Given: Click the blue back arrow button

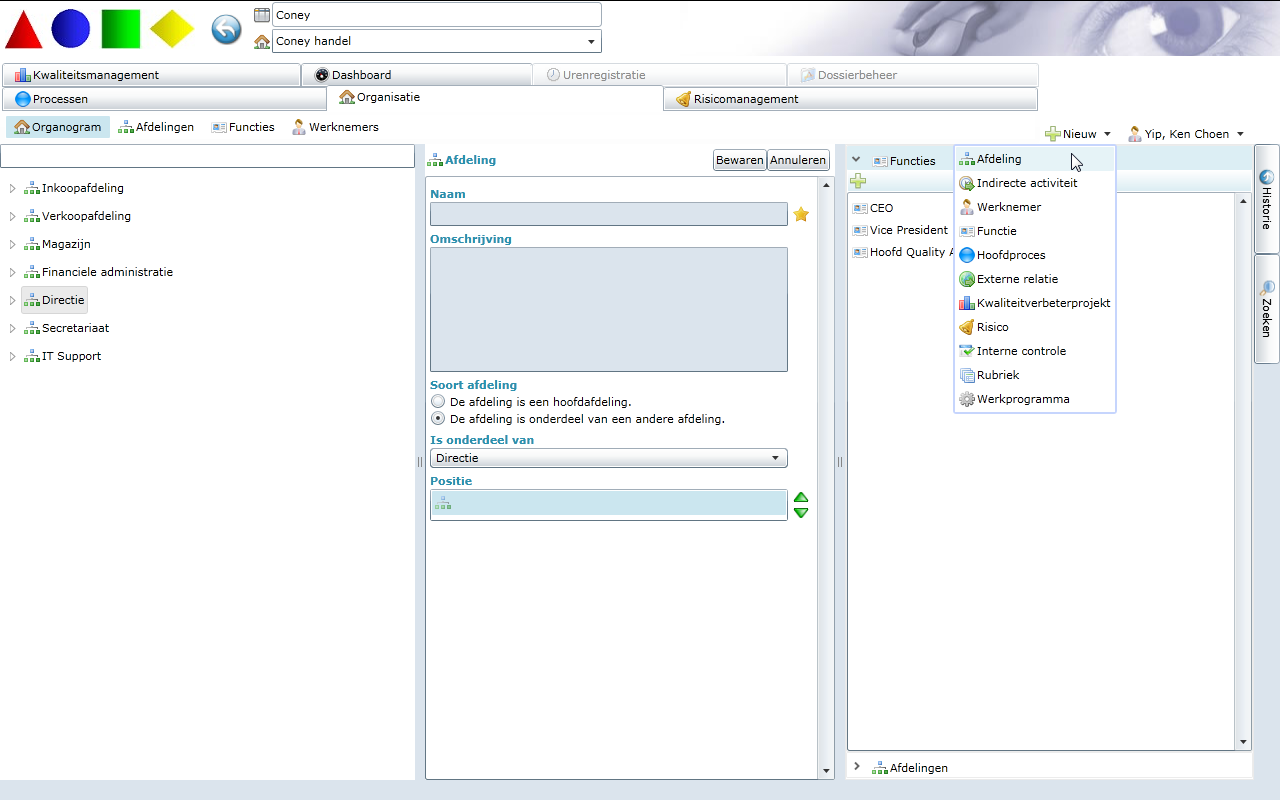Looking at the screenshot, I should [227, 29].
